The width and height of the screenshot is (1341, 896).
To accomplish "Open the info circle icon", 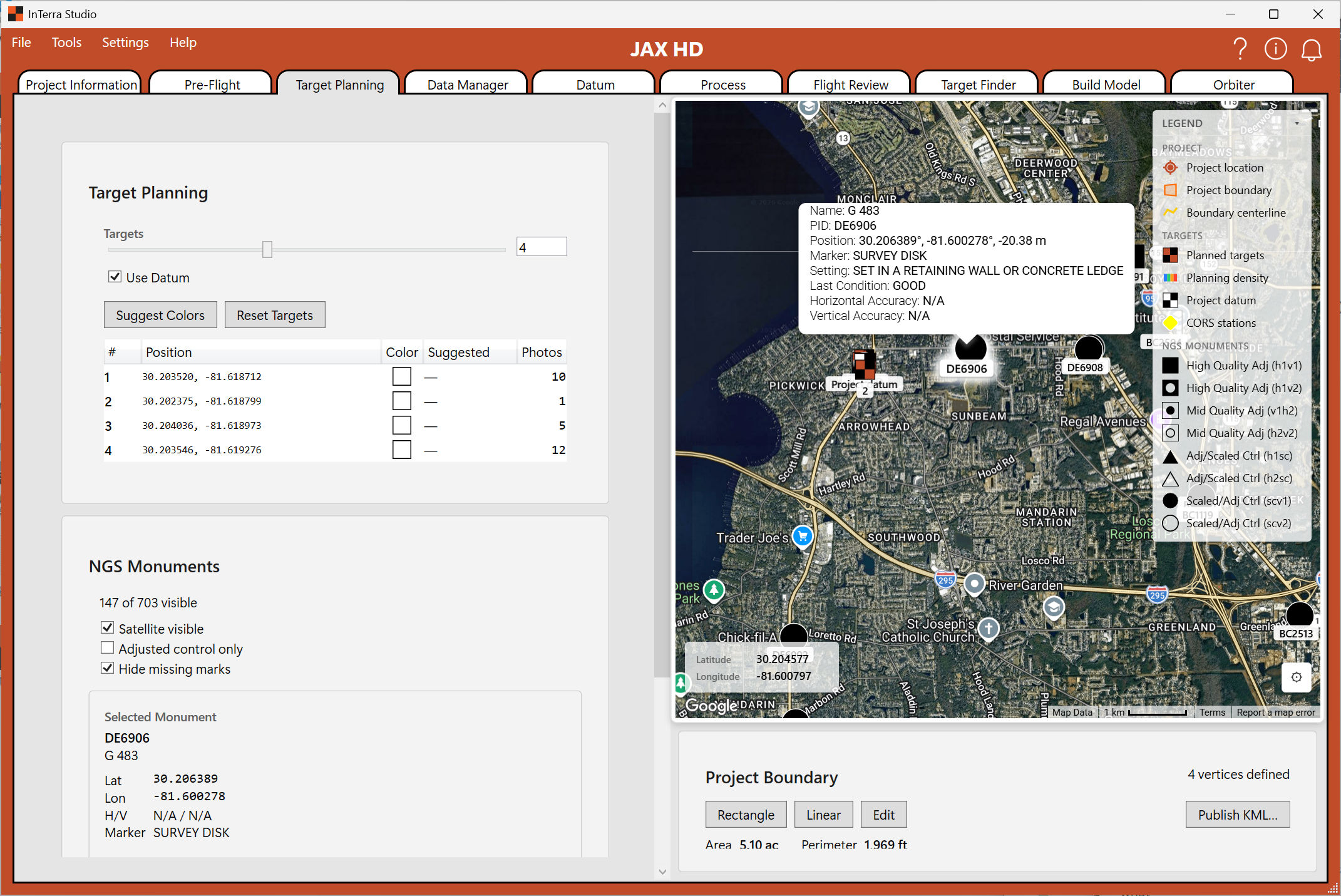I will pyautogui.click(x=1275, y=49).
